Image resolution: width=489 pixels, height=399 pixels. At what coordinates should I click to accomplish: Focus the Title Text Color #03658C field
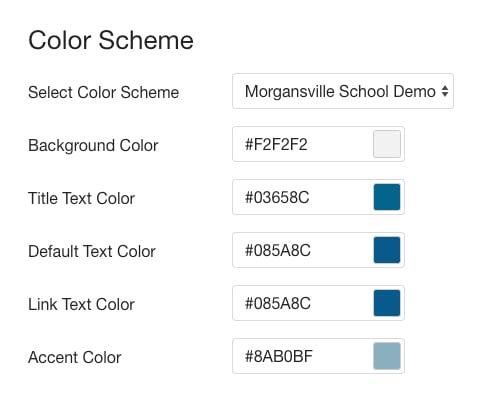318,197
